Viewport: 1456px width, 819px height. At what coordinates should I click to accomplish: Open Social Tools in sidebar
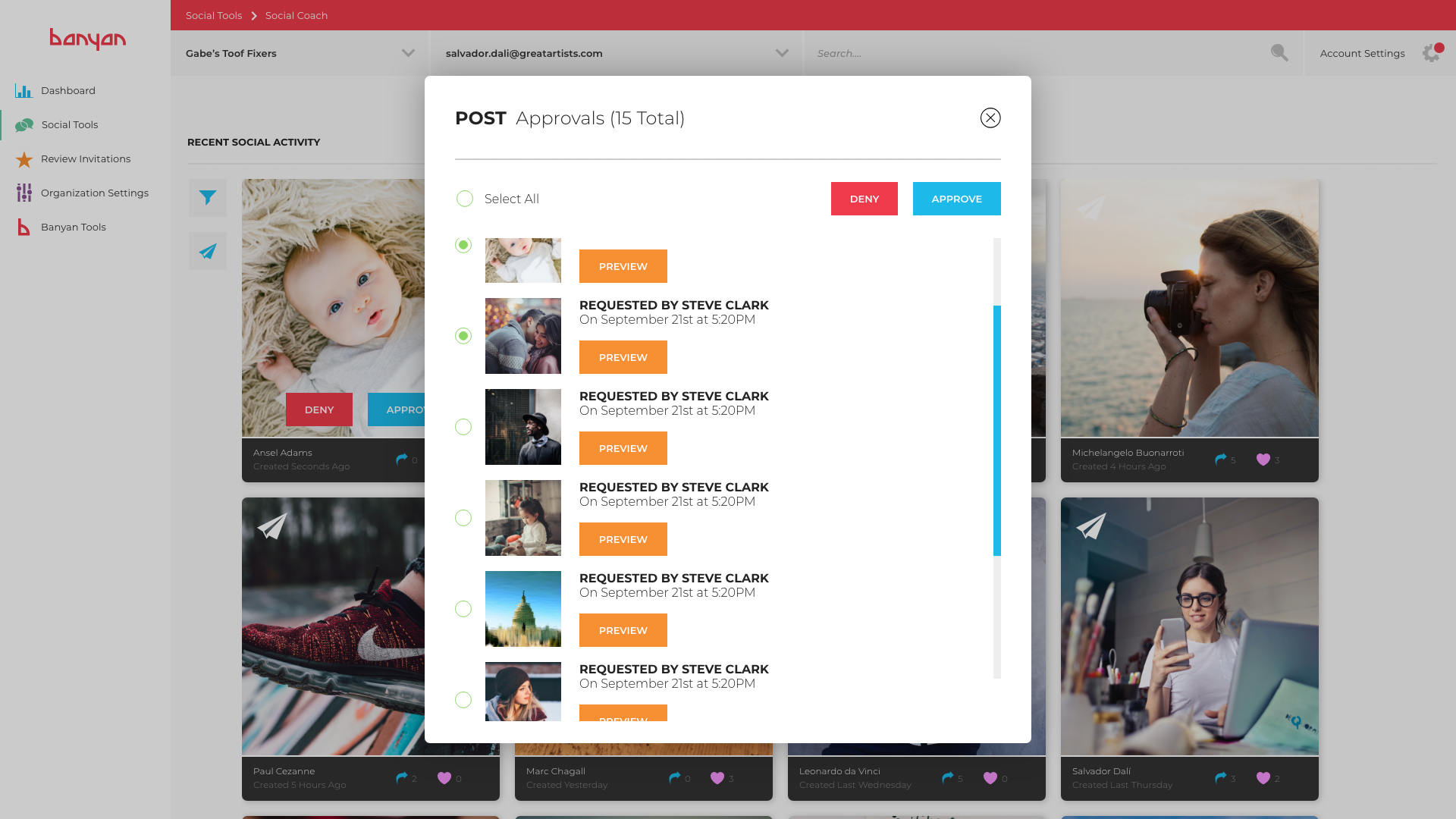69,125
